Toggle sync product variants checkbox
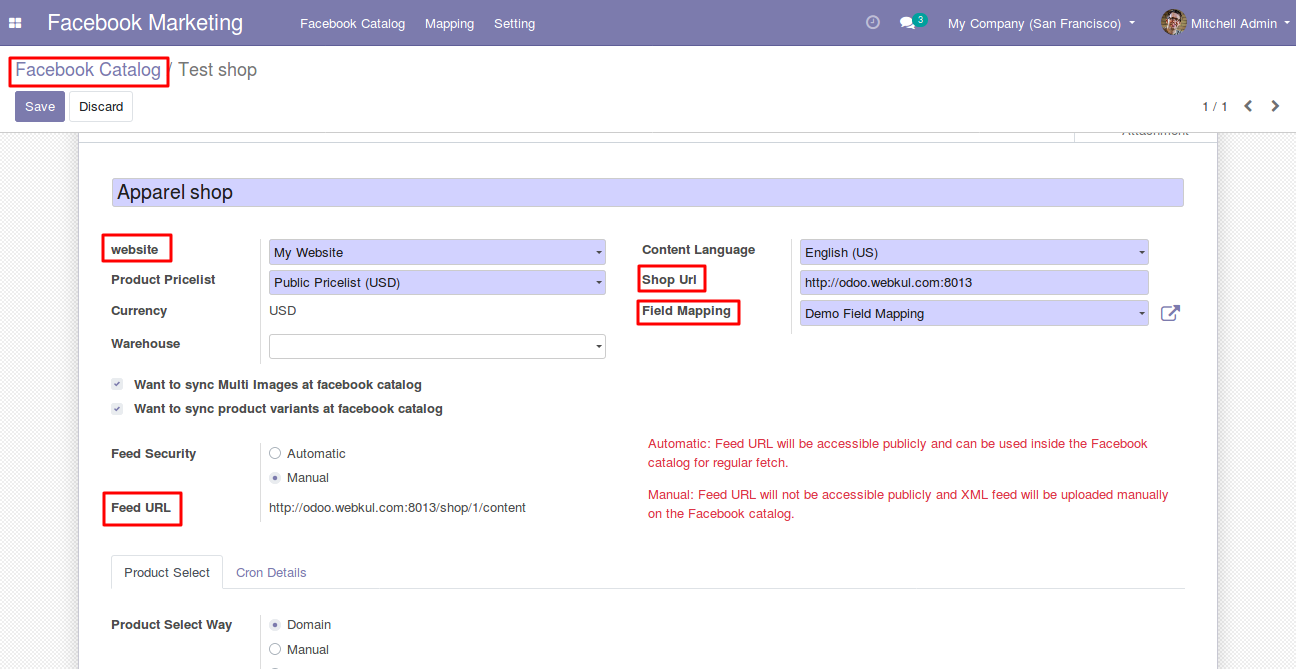The image size is (1296, 669). coord(117,408)
